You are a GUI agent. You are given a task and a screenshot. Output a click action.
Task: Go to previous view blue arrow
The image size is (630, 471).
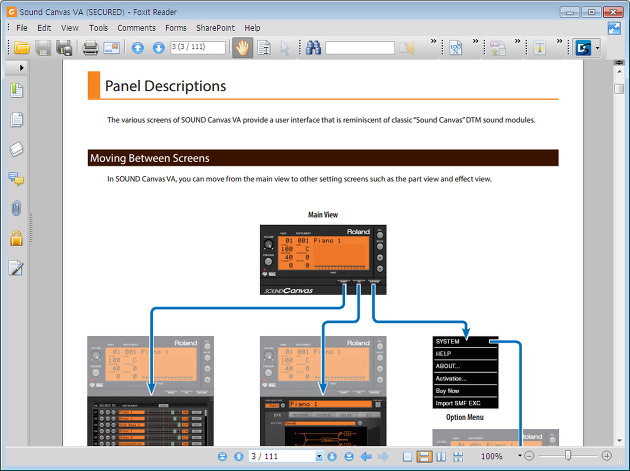pos(366,457)
